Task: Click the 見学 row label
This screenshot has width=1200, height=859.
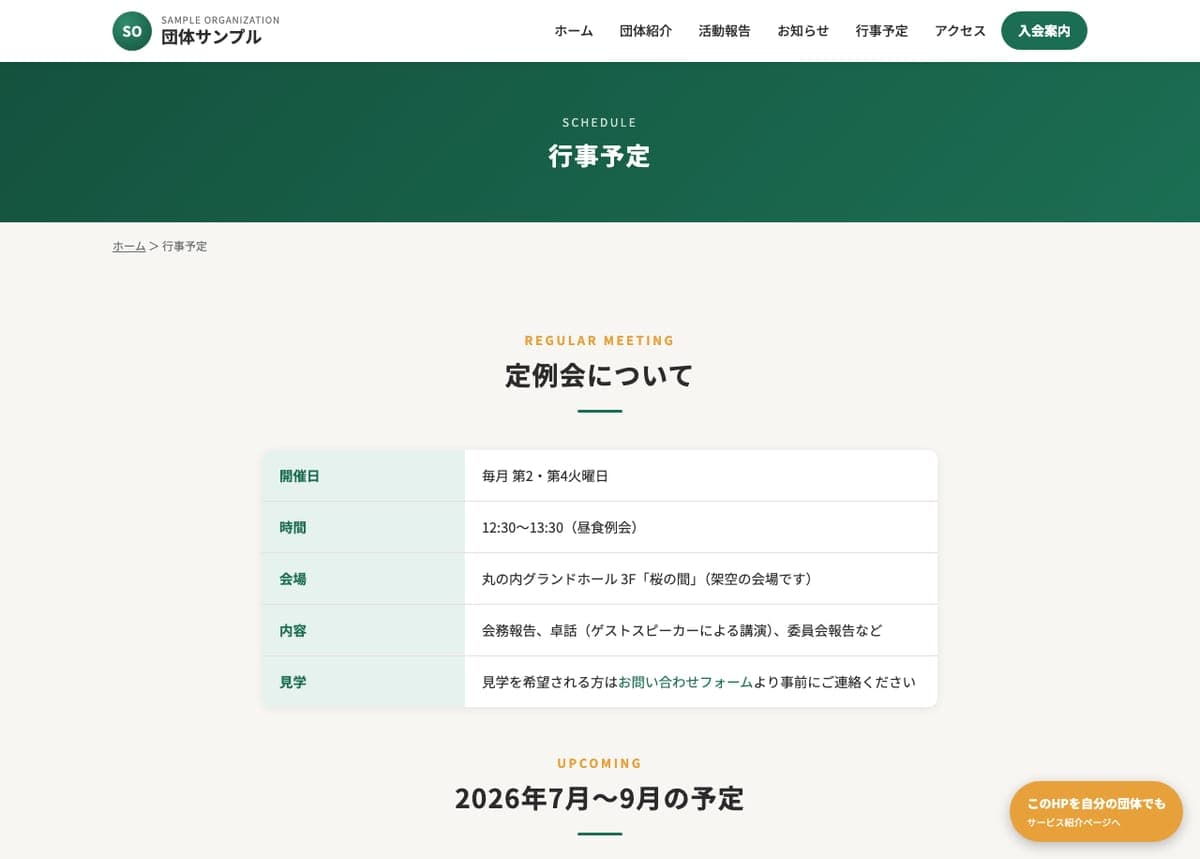Action: 363,682
